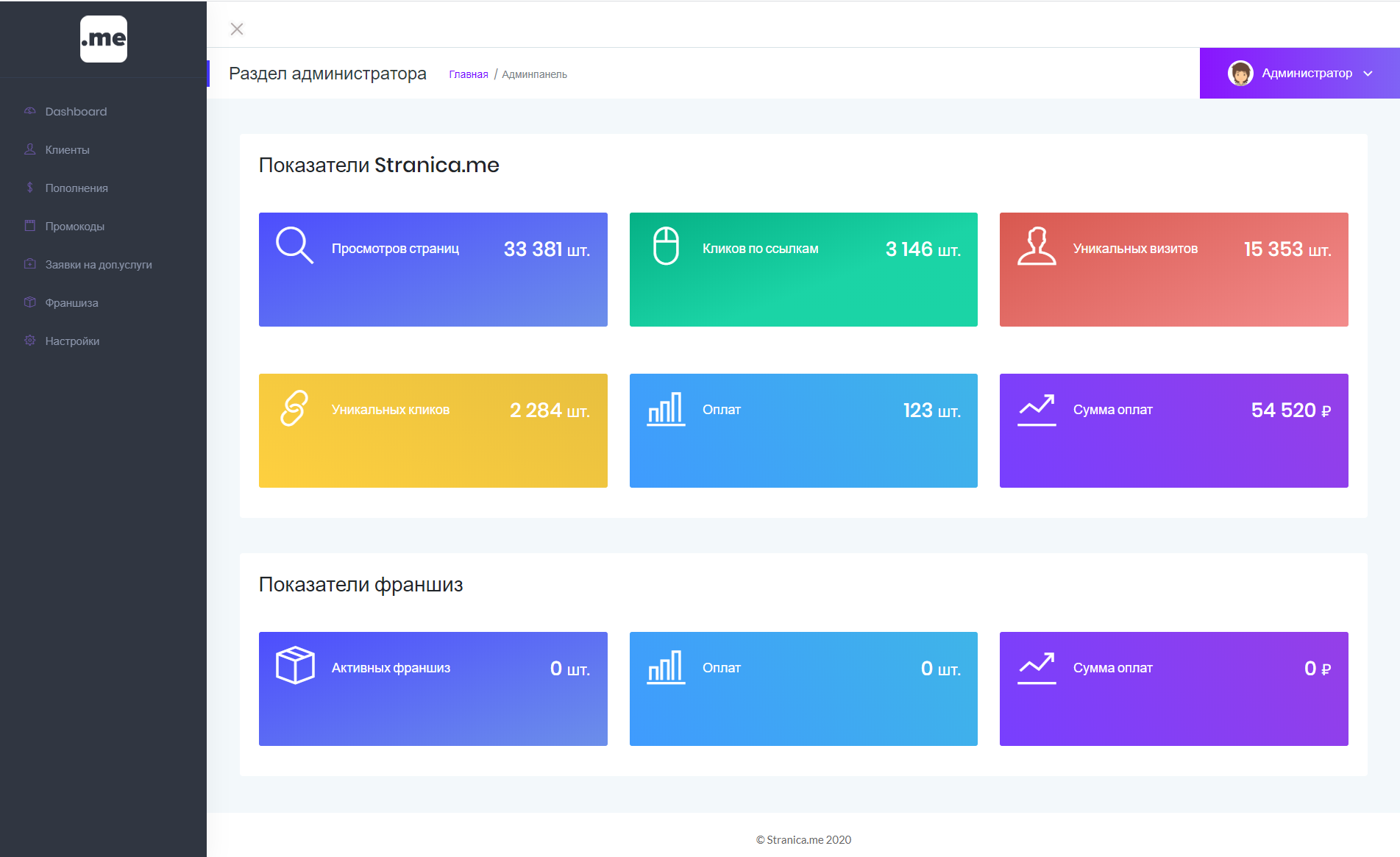Click the 33 381 шт. value
1400x857 pixels.
(547, 249)
